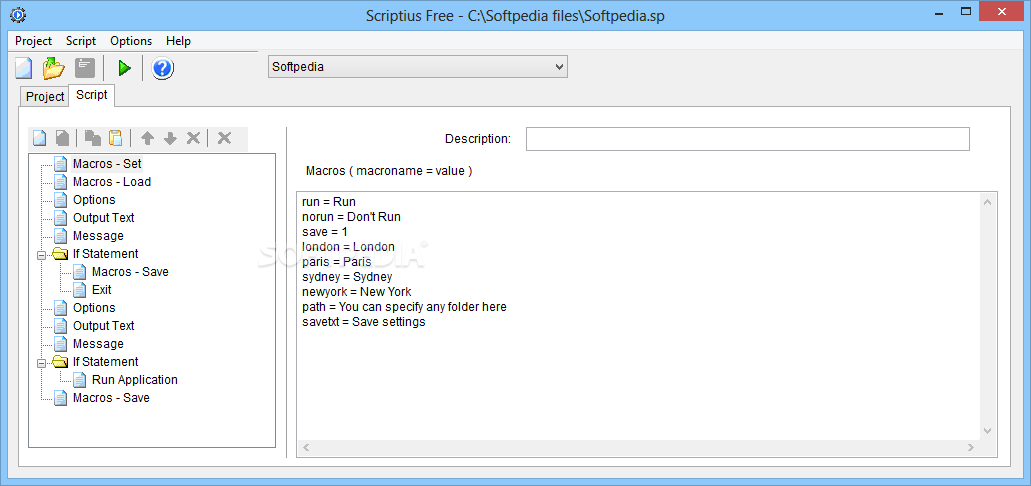Click the line "norun = Don't Run"
Image resolution: width=1031 pixels, height=486 pixels.
[x=351, y=217]
